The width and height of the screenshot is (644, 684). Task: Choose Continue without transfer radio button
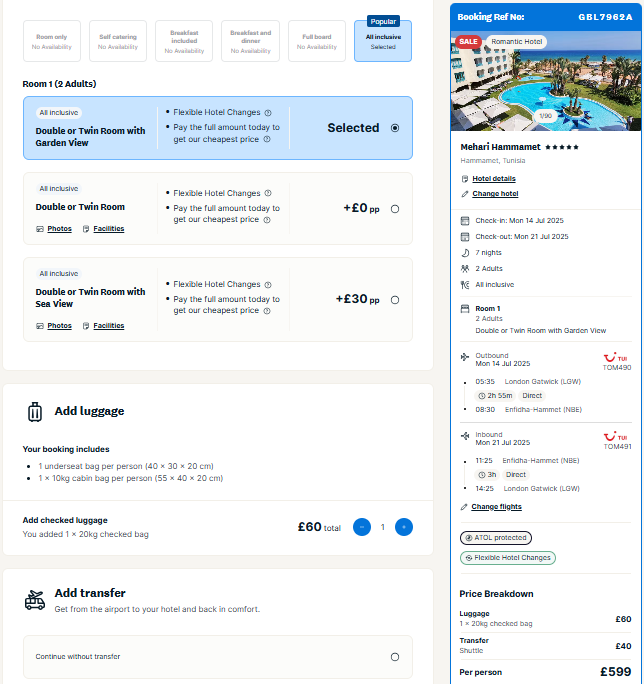[x=395, y=657]
